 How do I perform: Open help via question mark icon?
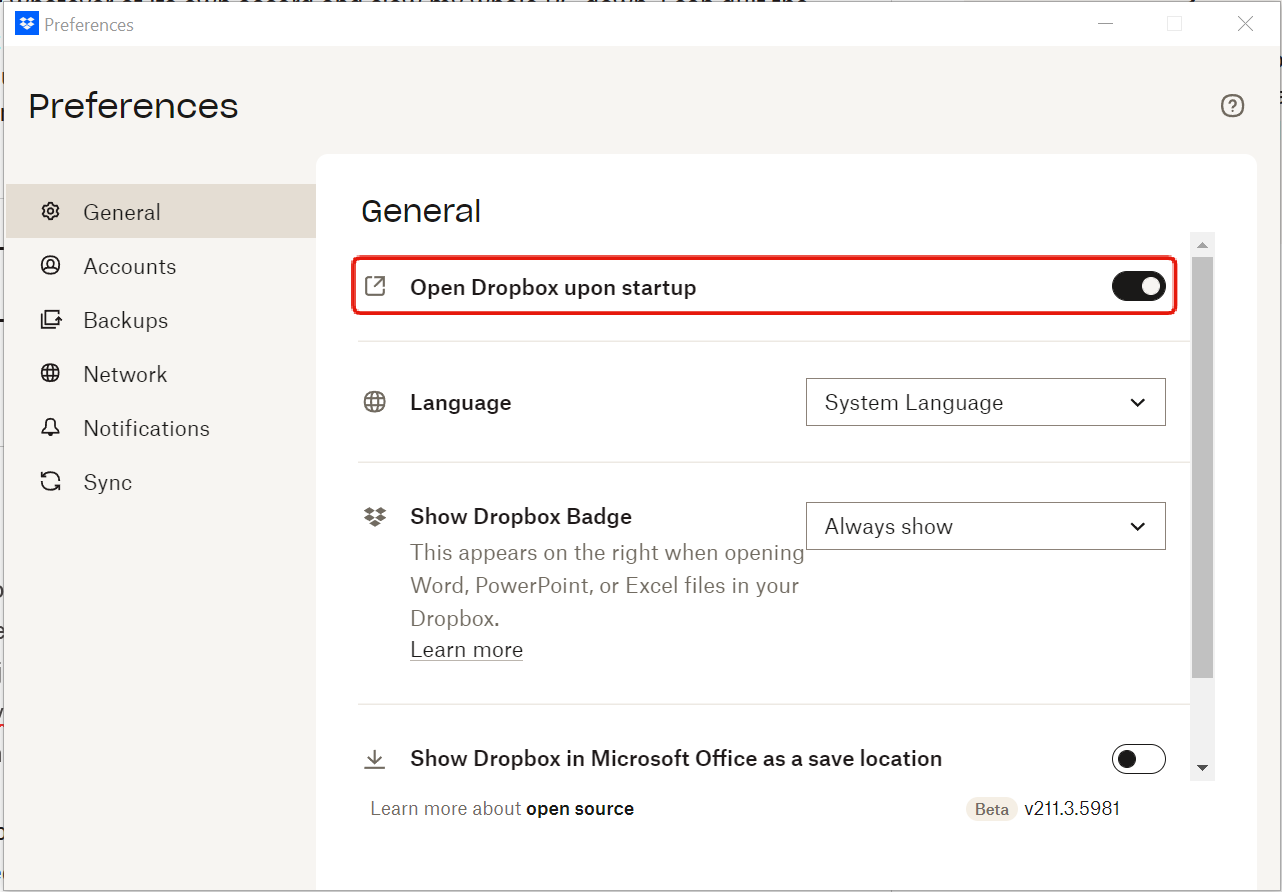pyautogui.click(x=1233, y=106)
